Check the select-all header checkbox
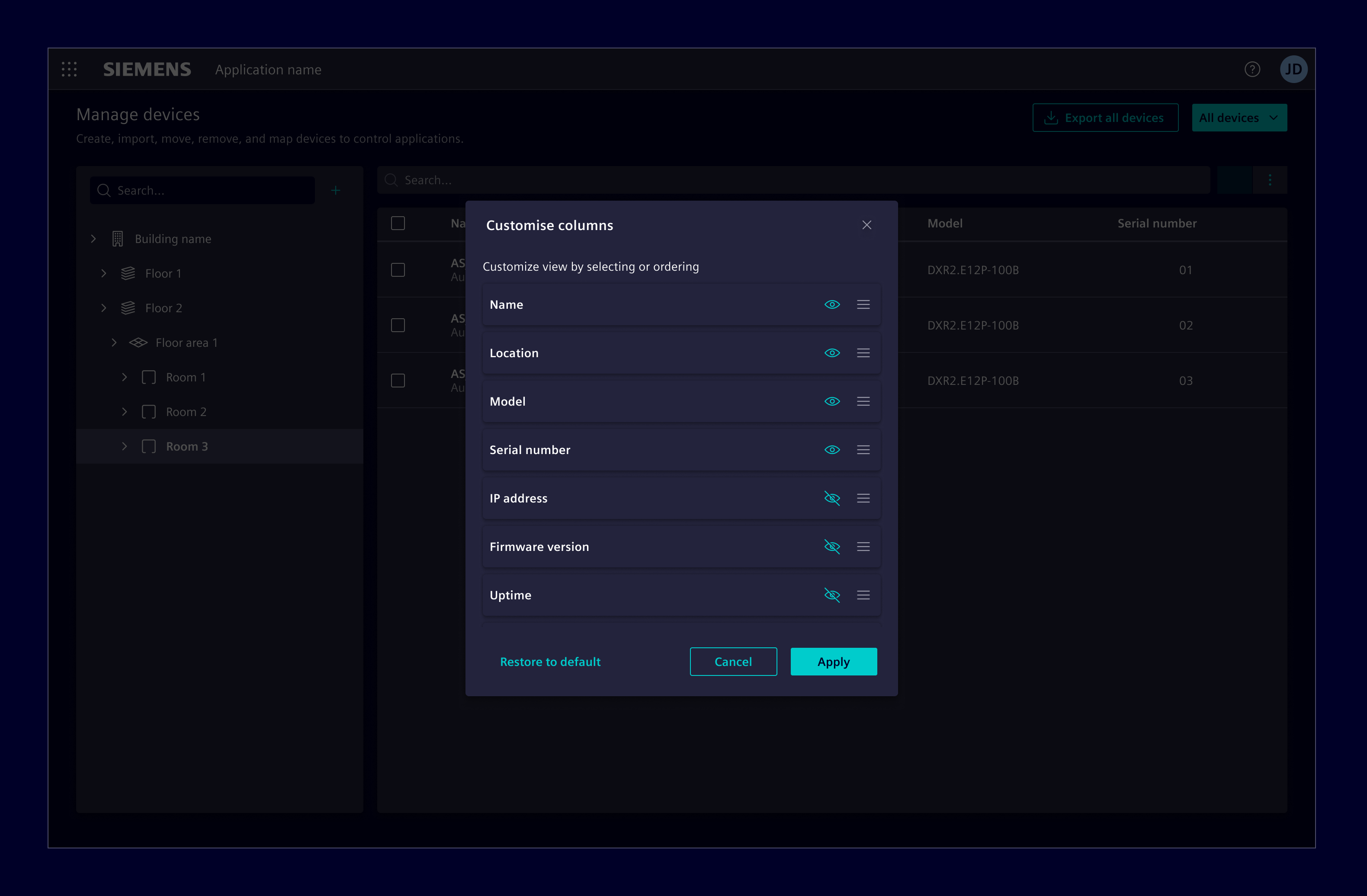Screen dimensions: 1367x896 (398, 223)
